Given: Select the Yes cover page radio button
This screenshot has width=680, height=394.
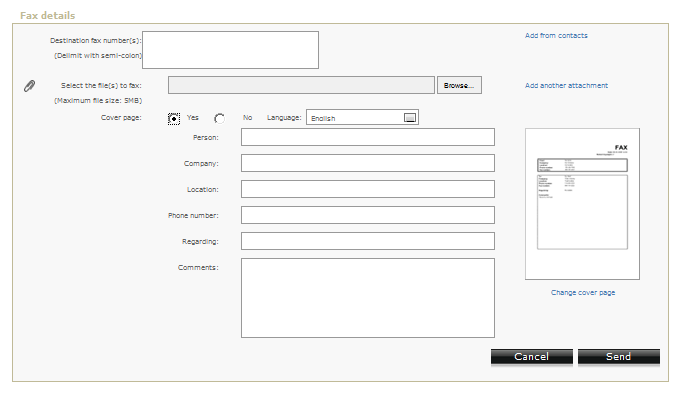Looking at the screenshot, I should coord(174,118).
